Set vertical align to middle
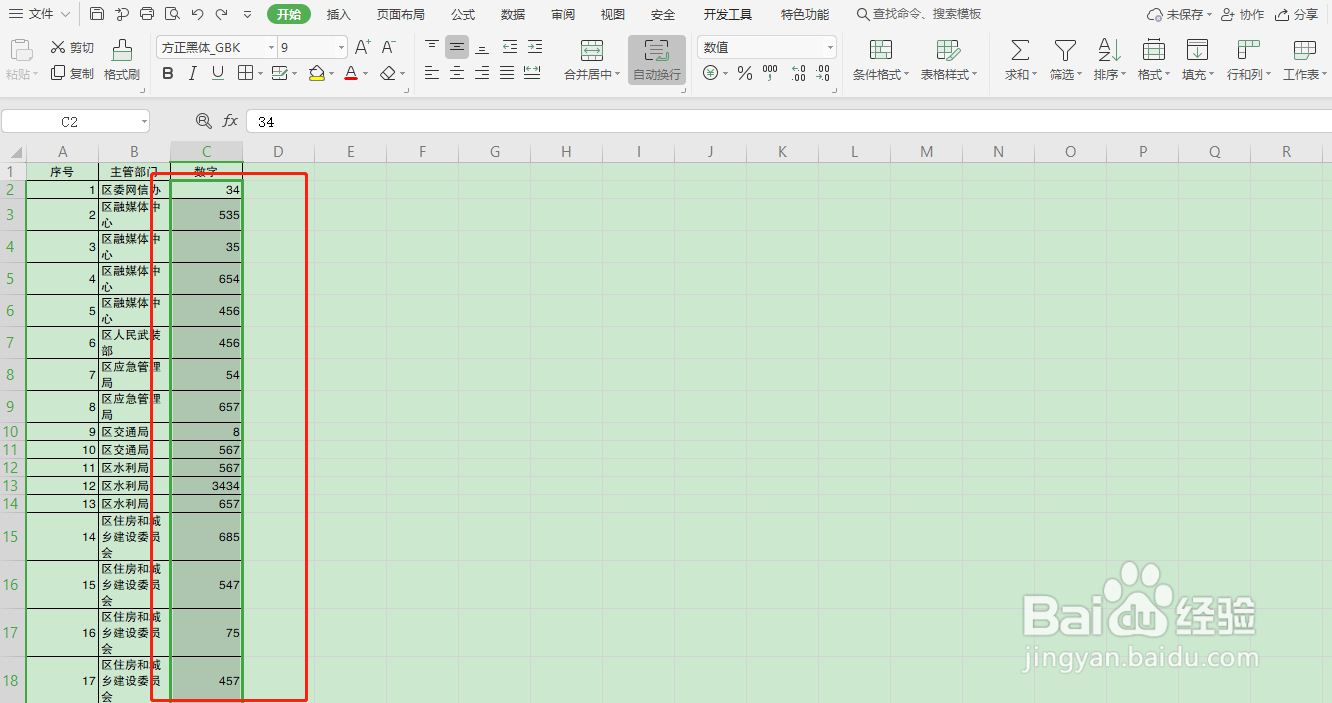Screen dimensions: 1332x703 [457, 48]
